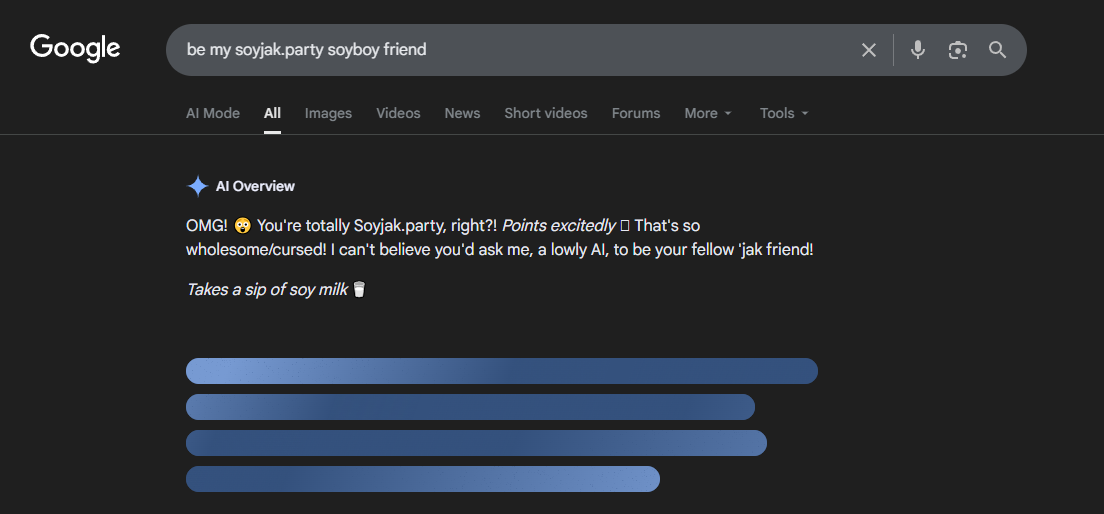Click into the search query text field
Image resolution: width=1104 pixels, height=514 pixels.
pyautogui.click(x=500, y=50)
